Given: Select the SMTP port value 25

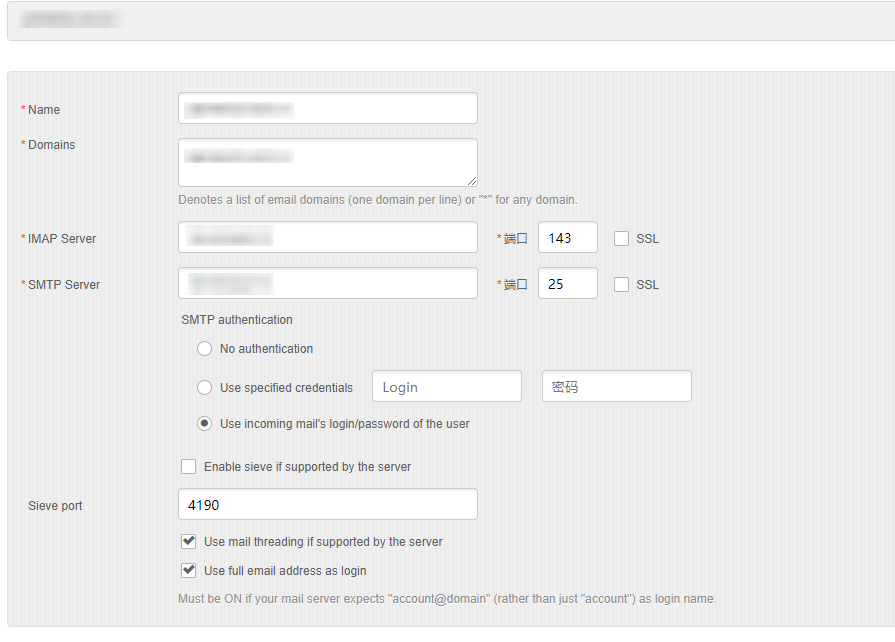Looking at the screenshot, I should coord(567,283).
